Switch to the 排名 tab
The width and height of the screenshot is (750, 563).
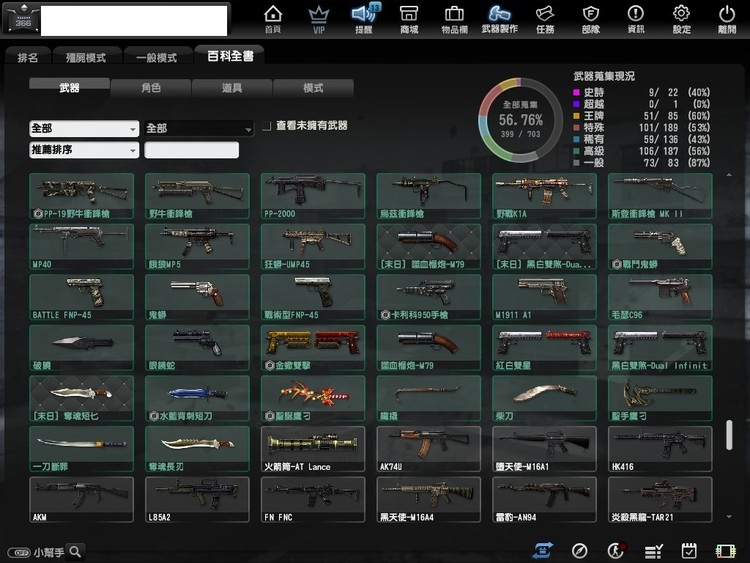click(28, 57)
